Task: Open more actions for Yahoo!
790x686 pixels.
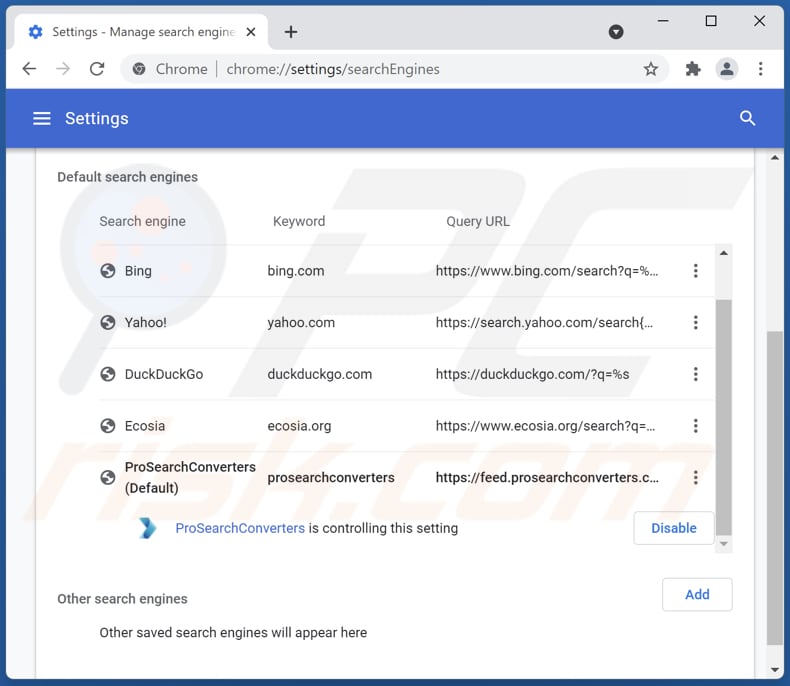Action: 695,322
